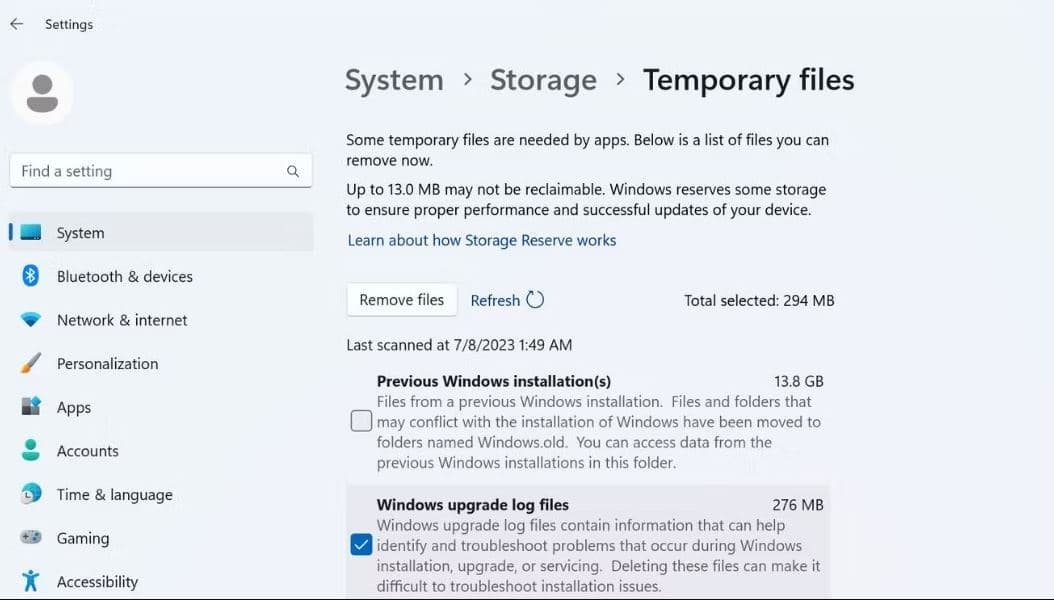Open Learn about how Storage Reserve works
The image size is (1054, 600).
point(481,240)
